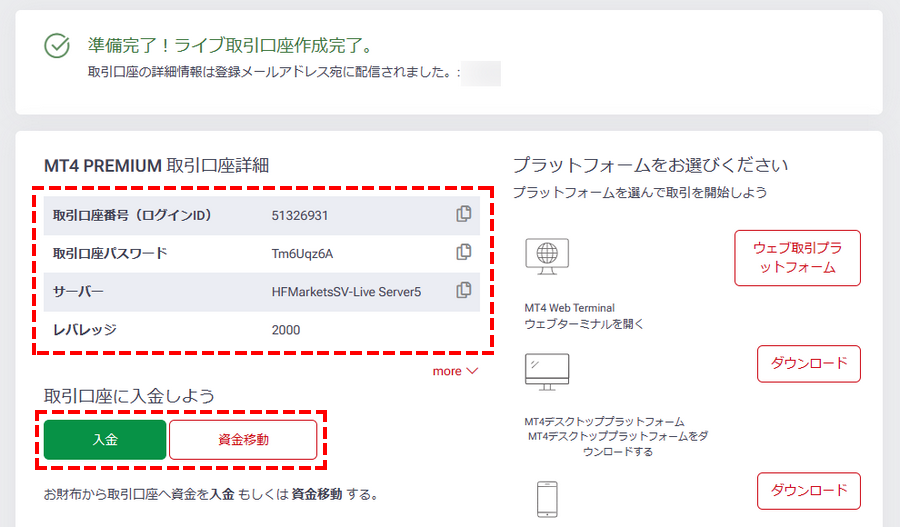Viewport: 900px width, 527px height.
Task: Click the 取引口座番号（ログインID） label
Action: [133, 215]
